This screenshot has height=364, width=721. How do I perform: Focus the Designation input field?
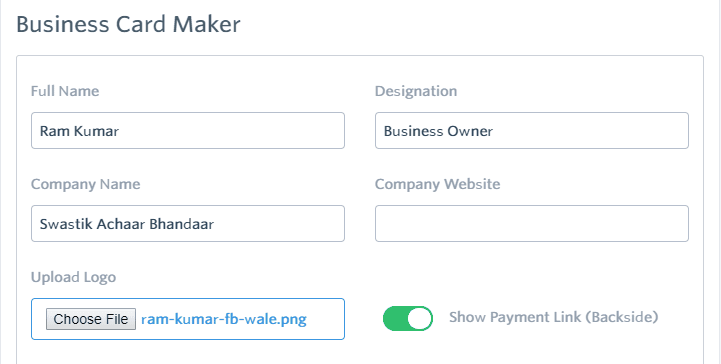coord(532,131)
